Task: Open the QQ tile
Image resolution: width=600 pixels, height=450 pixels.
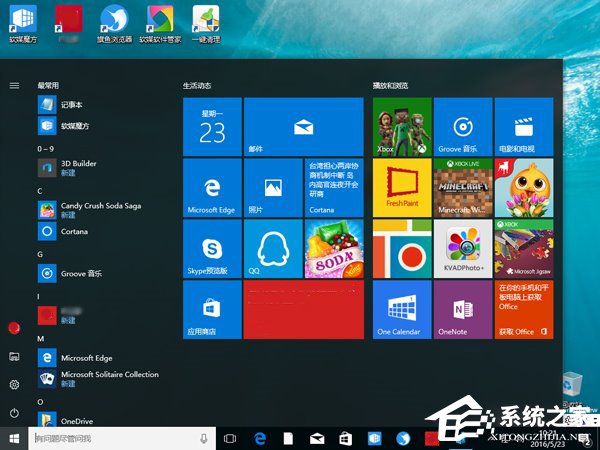Action: point(272,249)
